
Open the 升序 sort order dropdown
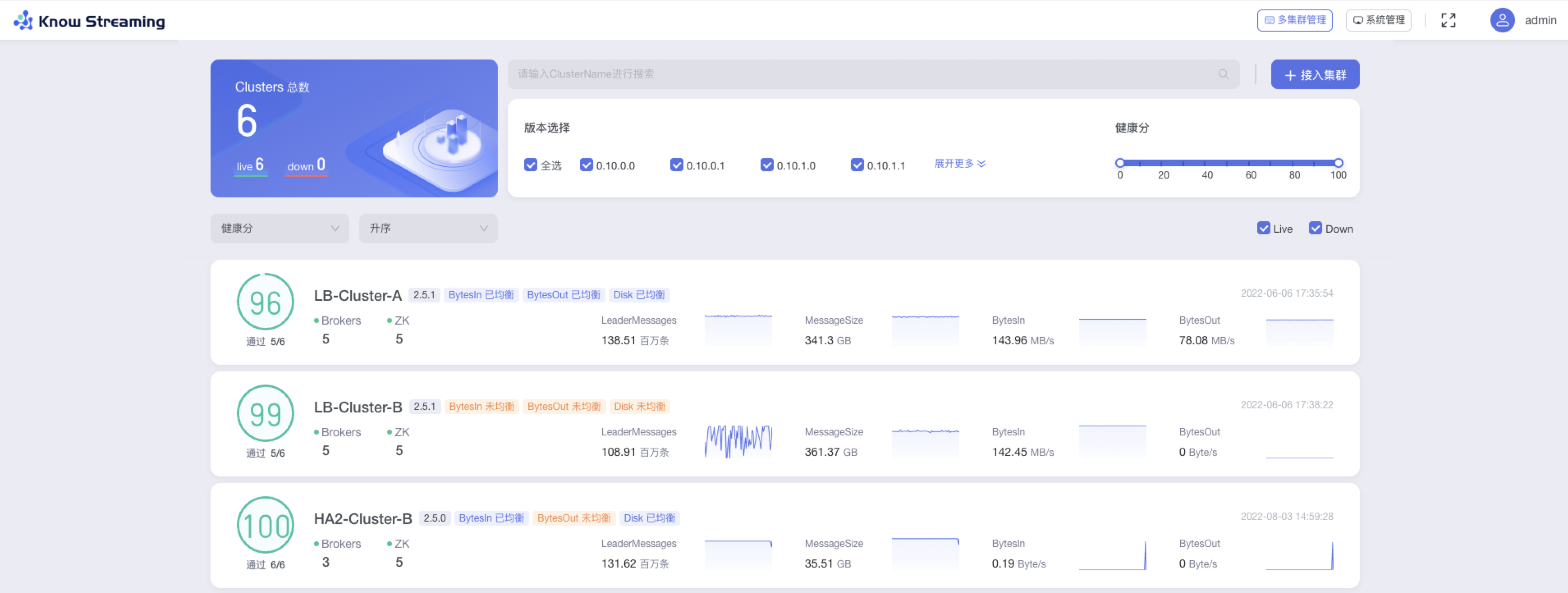coord(428,228)
